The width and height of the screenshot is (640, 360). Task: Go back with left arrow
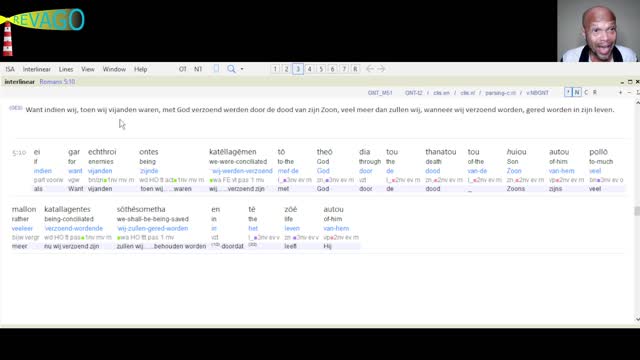370,69
